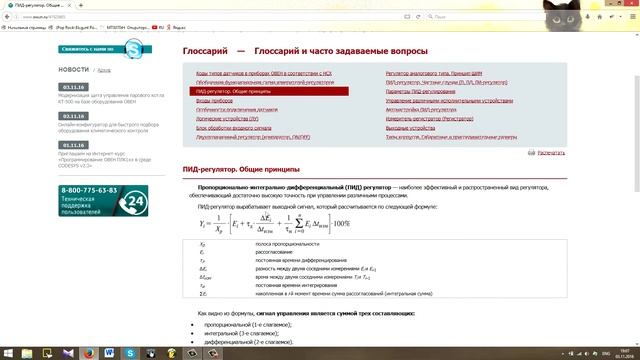This screenshot has height=360, width=640.
Task: Click the taskbar clock and date
Action: pos(625,353)
